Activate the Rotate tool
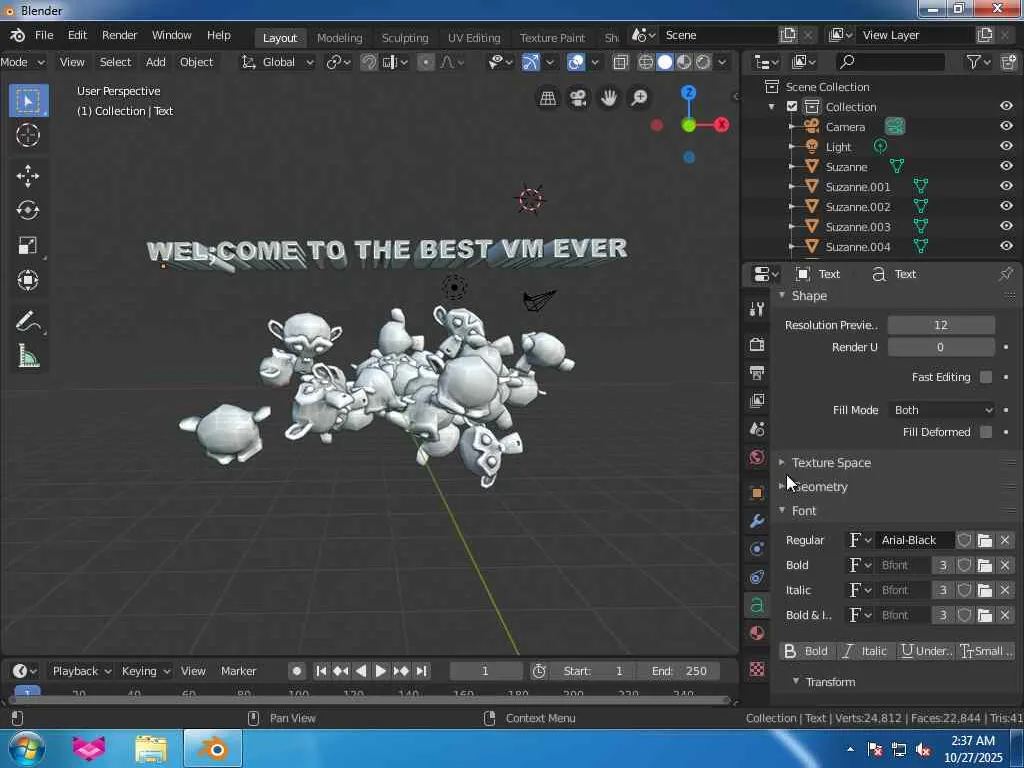 (28, 210)
